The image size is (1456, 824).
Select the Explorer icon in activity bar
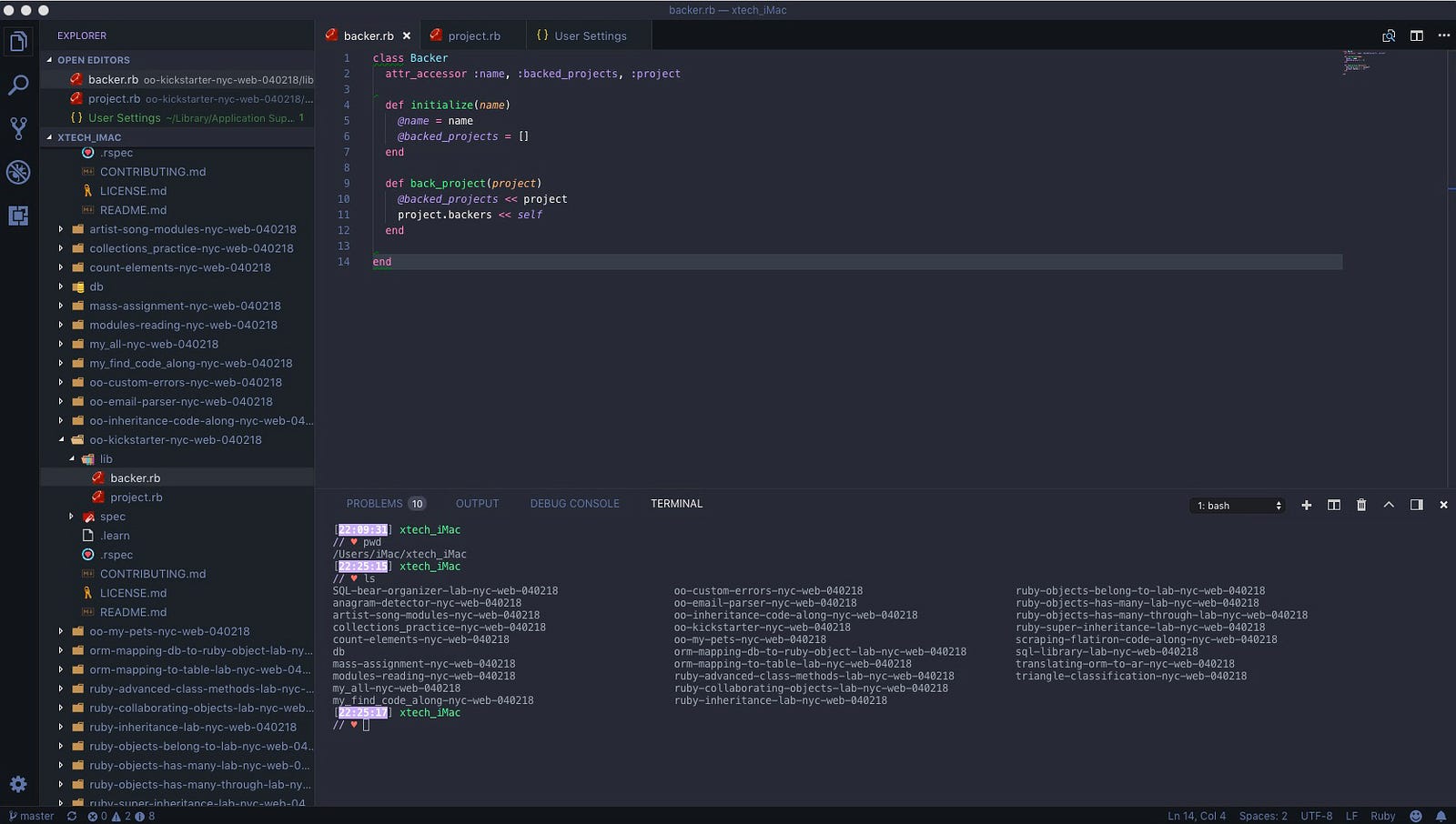18,40
